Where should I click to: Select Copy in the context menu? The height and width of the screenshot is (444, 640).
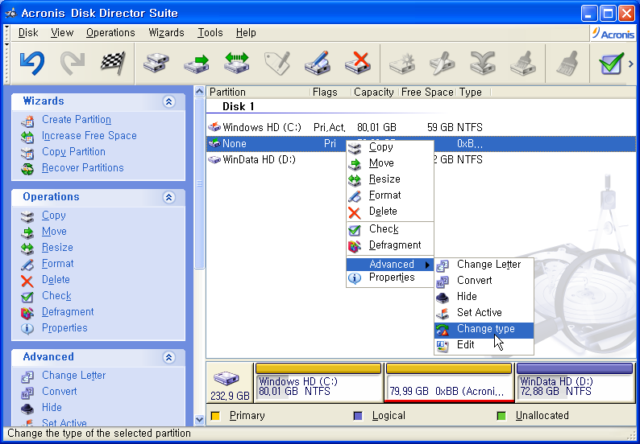tap(390, 147)
